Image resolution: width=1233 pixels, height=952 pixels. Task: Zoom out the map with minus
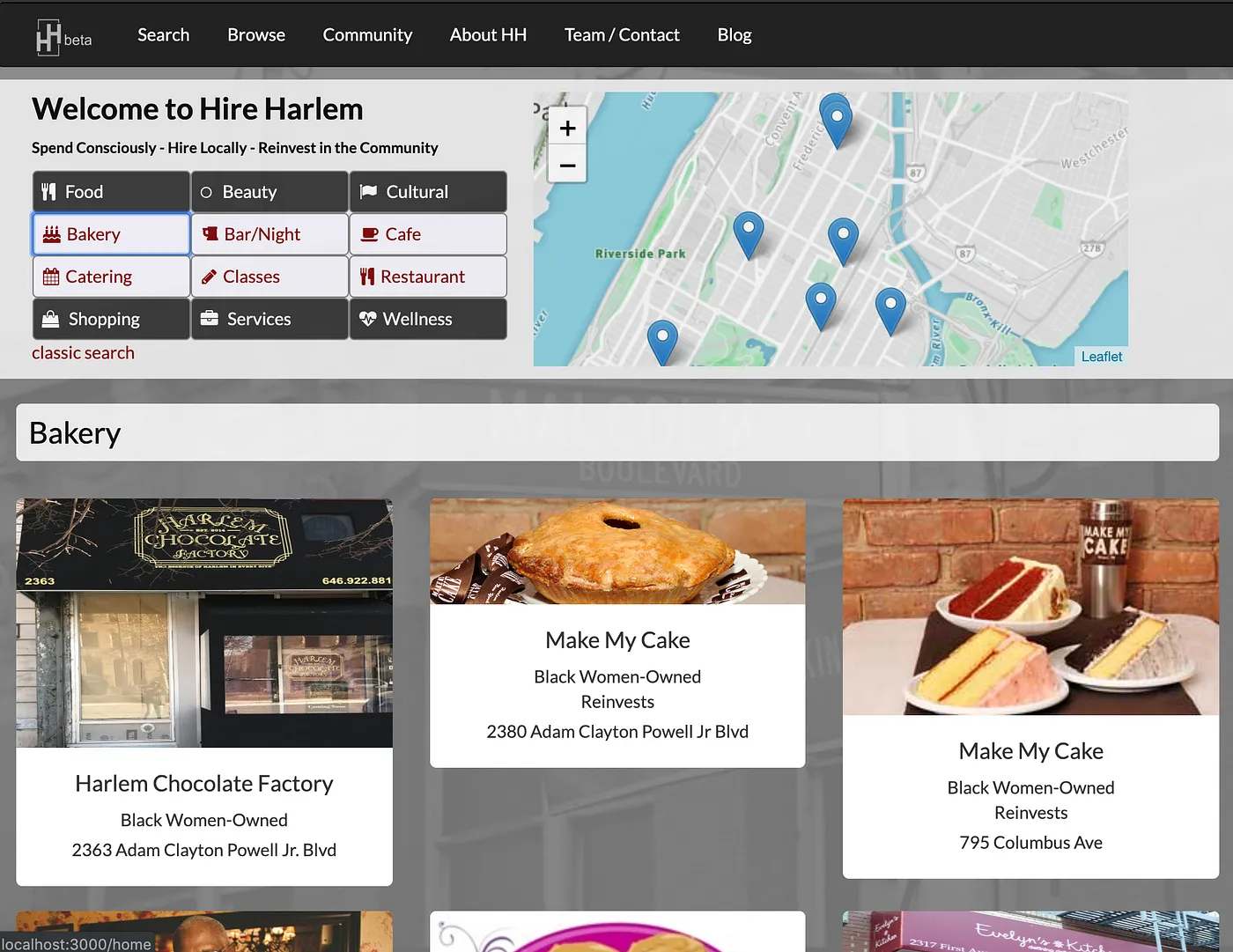[x=567, y=165]
